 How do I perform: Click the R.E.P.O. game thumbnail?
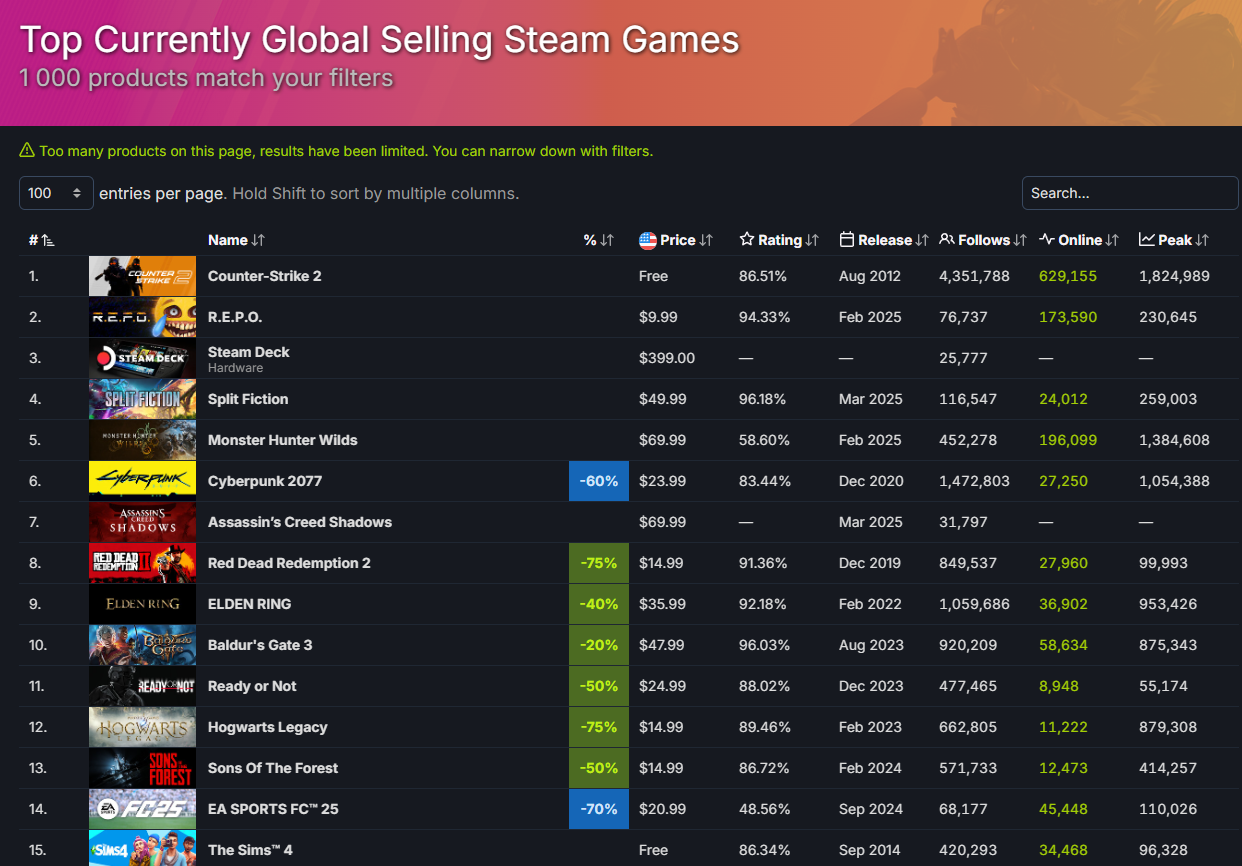[x=142, y=317]
